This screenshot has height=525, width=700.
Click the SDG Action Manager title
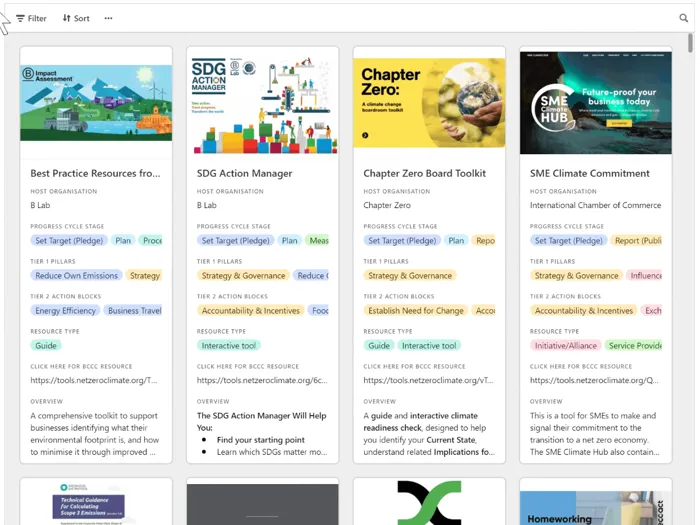point(244,173)
